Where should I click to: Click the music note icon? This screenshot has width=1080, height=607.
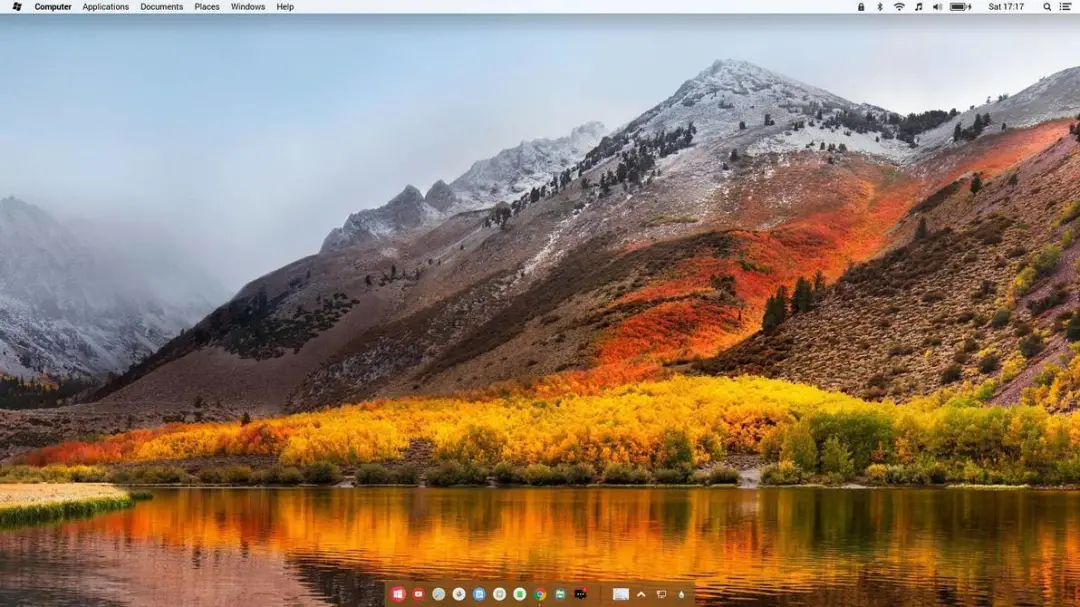pyautogui.click(x=918, y=7)
